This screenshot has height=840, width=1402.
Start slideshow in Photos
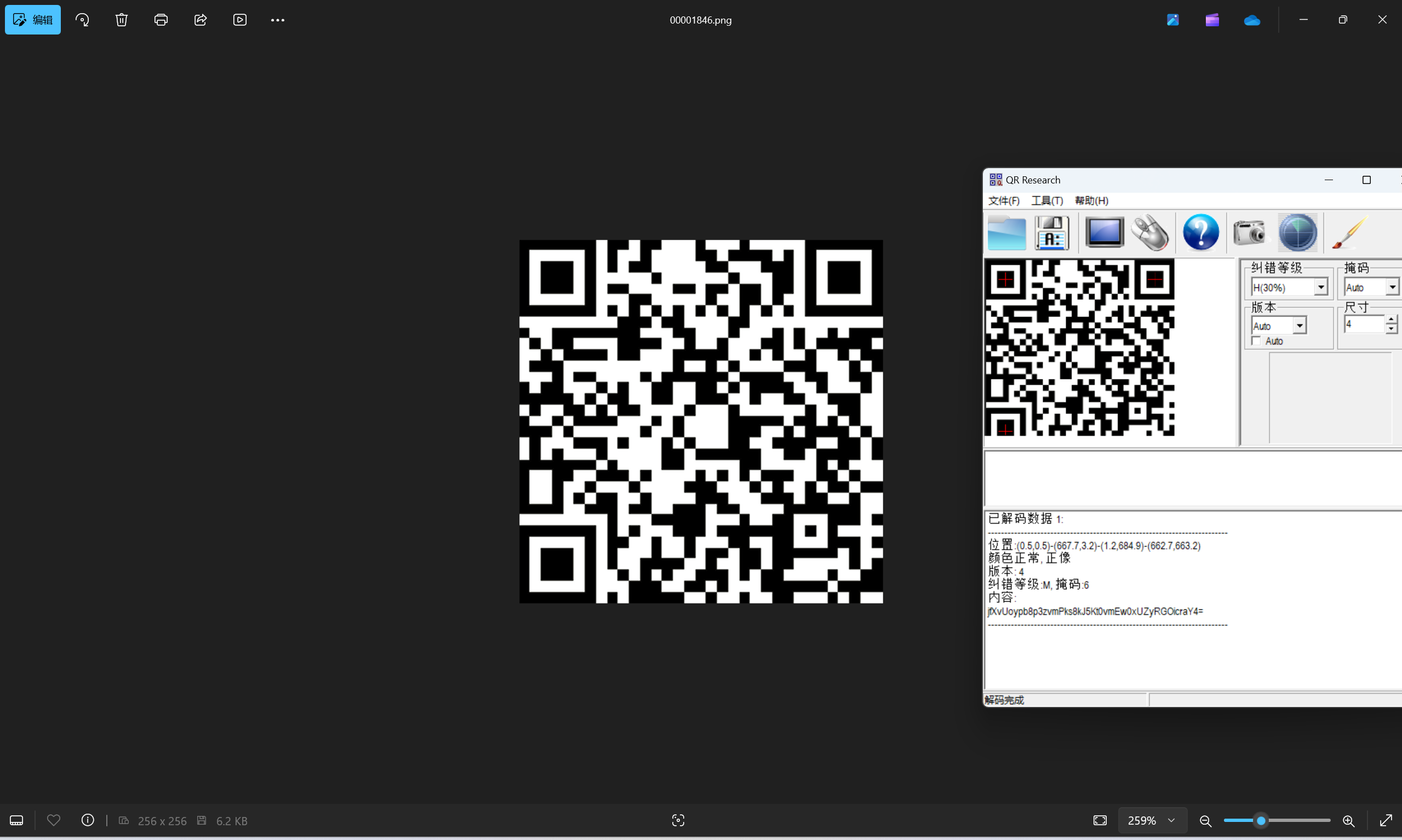(239, 20)
